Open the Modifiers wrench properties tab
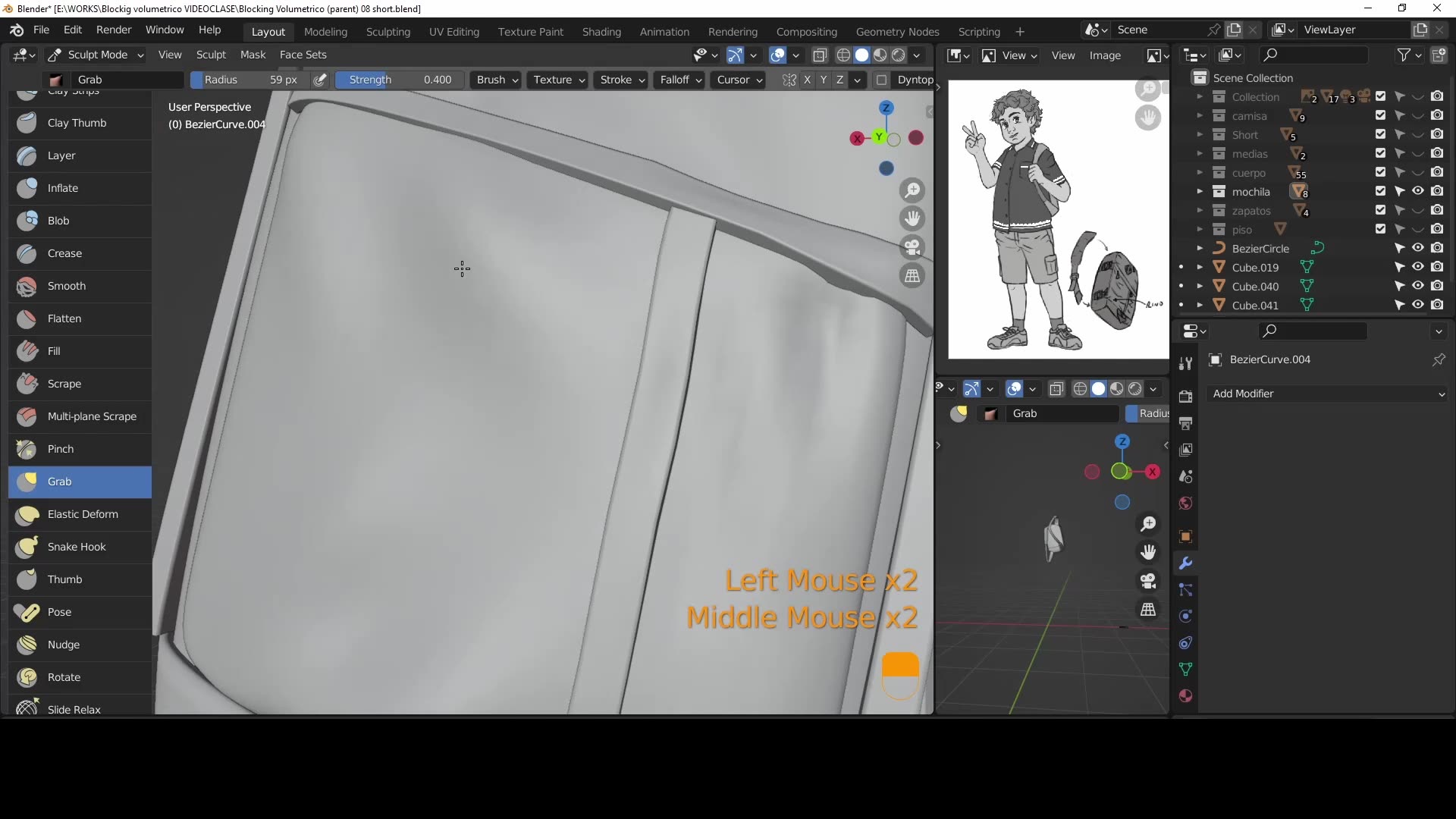The height and width of the screenshot is (819, 1456). 1186,563
